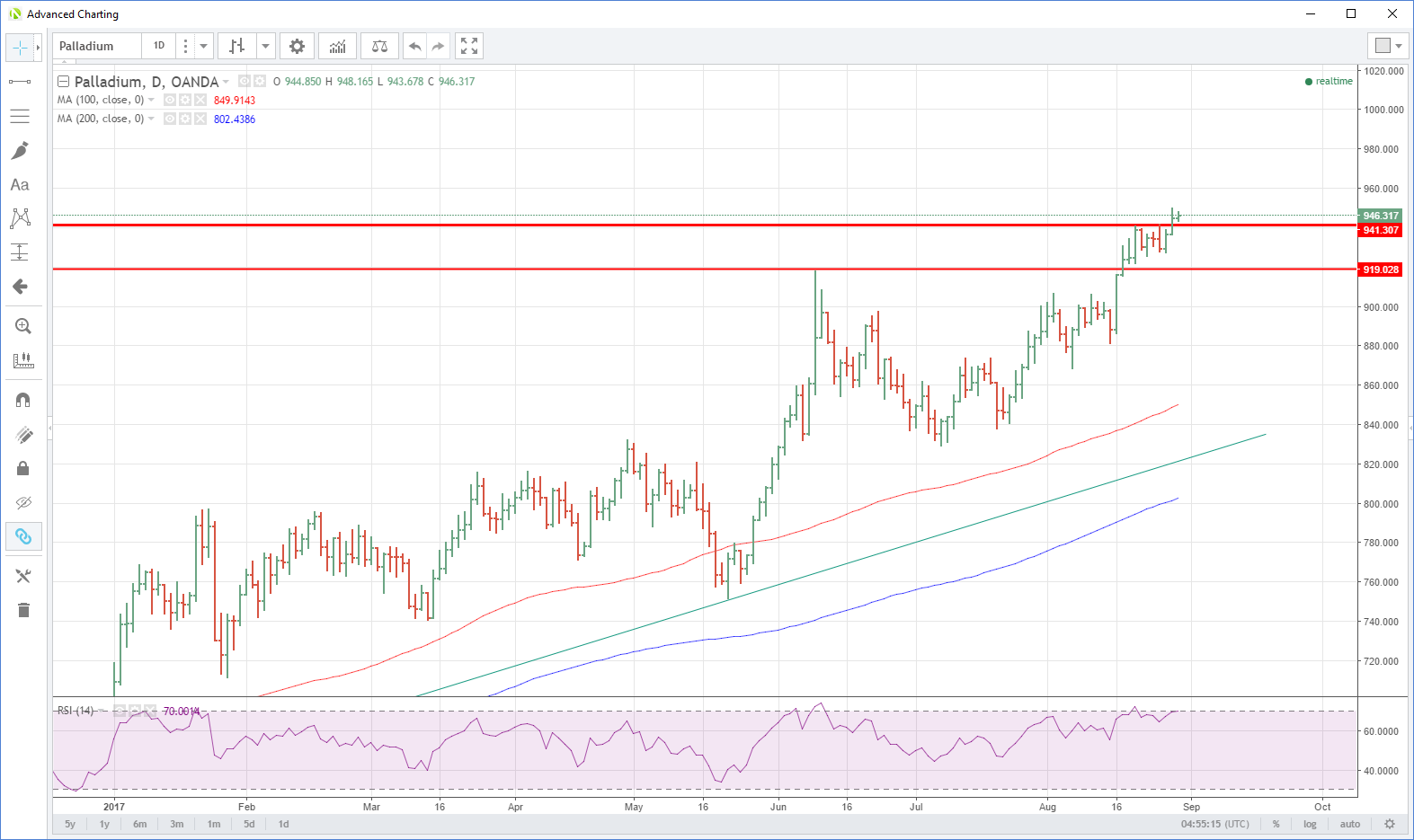Select the 3m time range
Image resolution: width=1414 pixels, height=840 pixels.
(177, 824)
